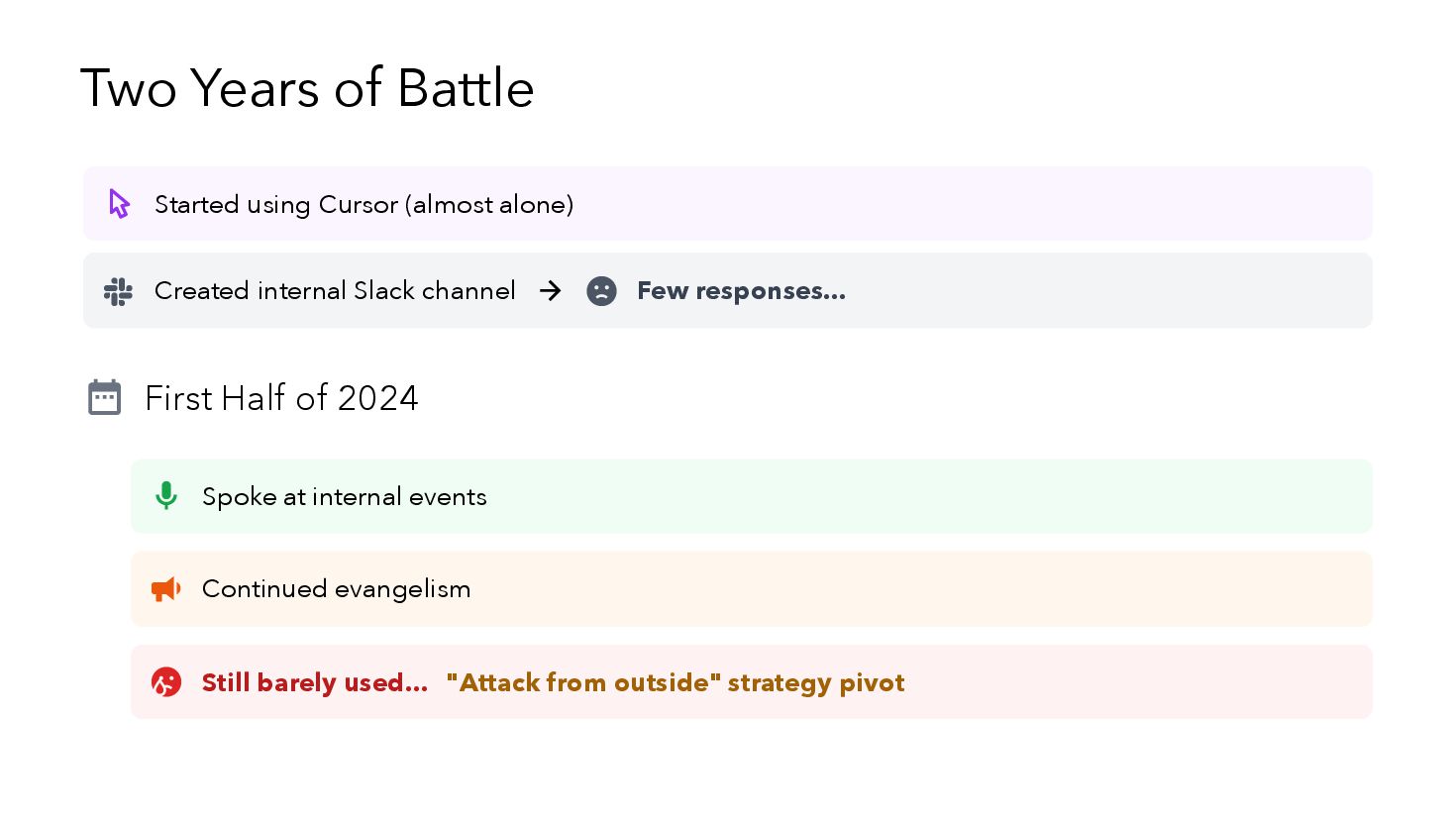Click the First Half of 2024 heading
The height and width of the screenshot is (820, 1456).
[281, 398]
